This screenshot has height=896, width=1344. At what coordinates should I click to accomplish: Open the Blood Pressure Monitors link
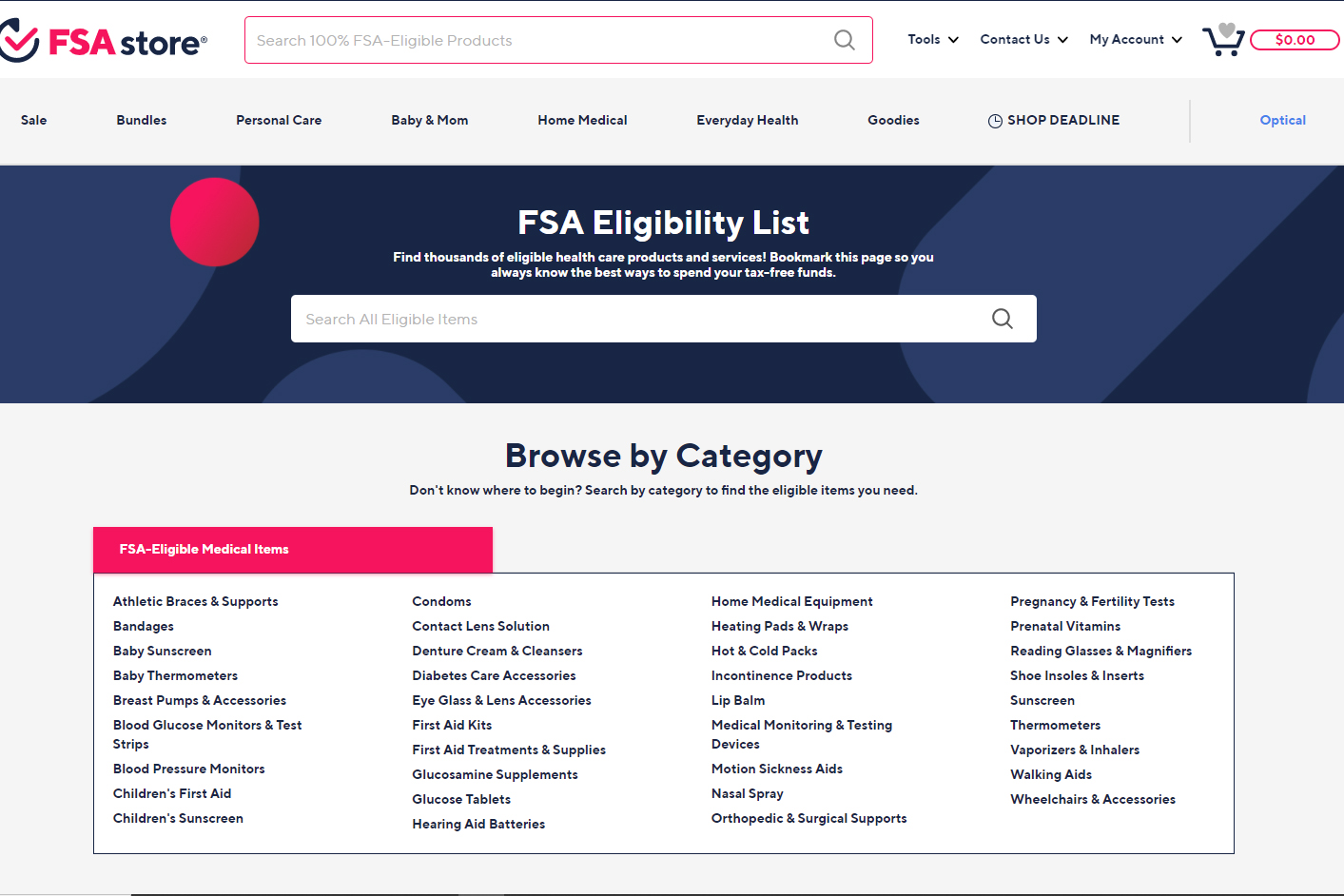click(188, 769)
